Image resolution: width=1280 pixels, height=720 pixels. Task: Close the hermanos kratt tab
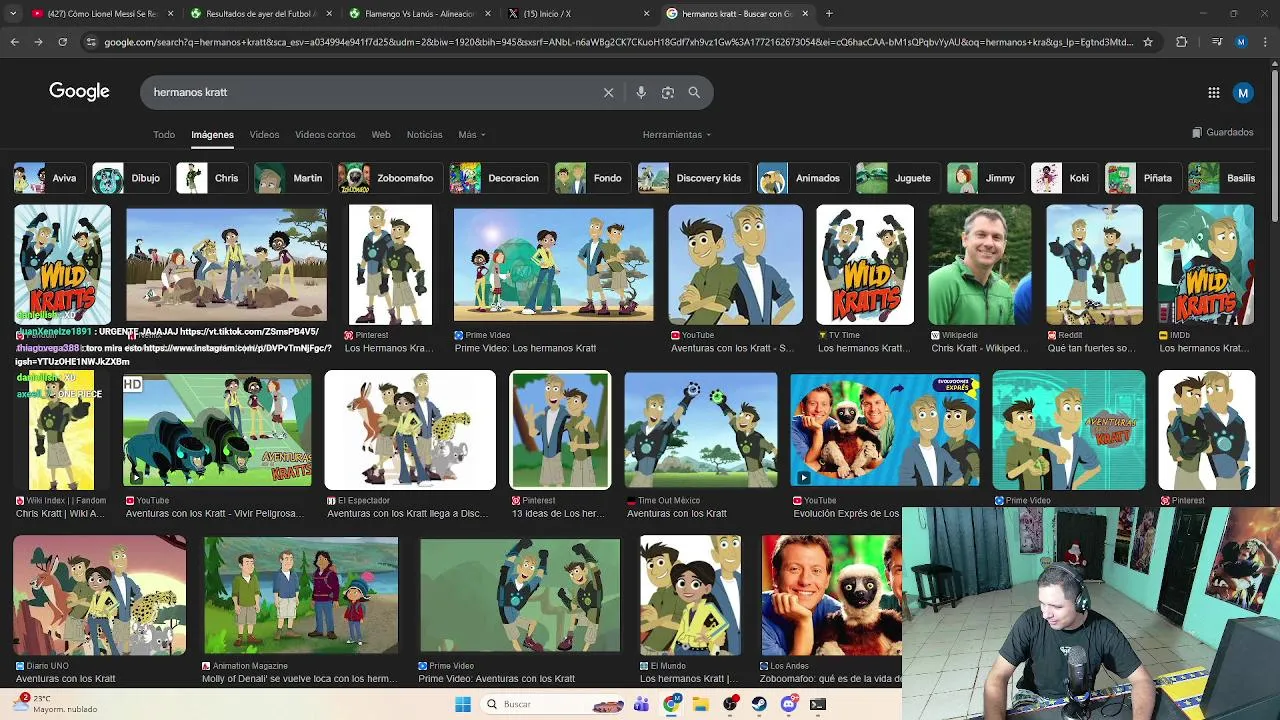point(805,14)
